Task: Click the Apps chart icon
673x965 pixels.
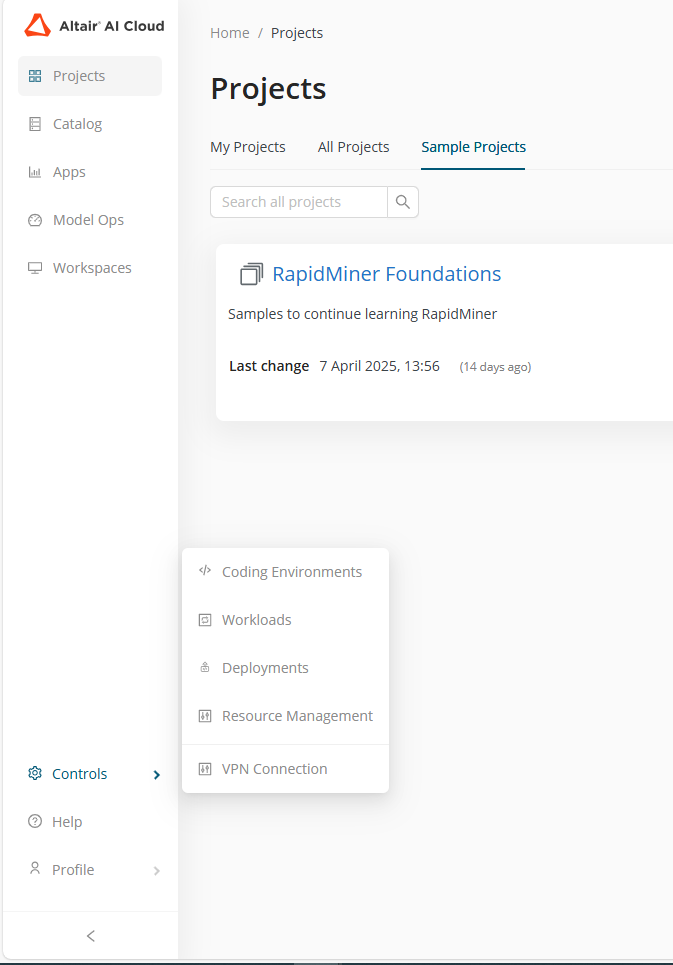Action: pyautogui.click(x=35, y=172)
